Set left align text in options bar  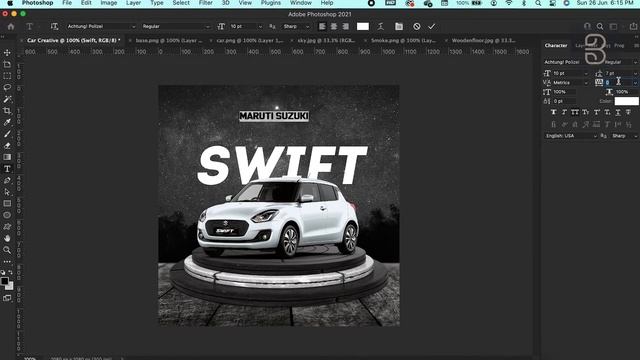coord(322,27)
